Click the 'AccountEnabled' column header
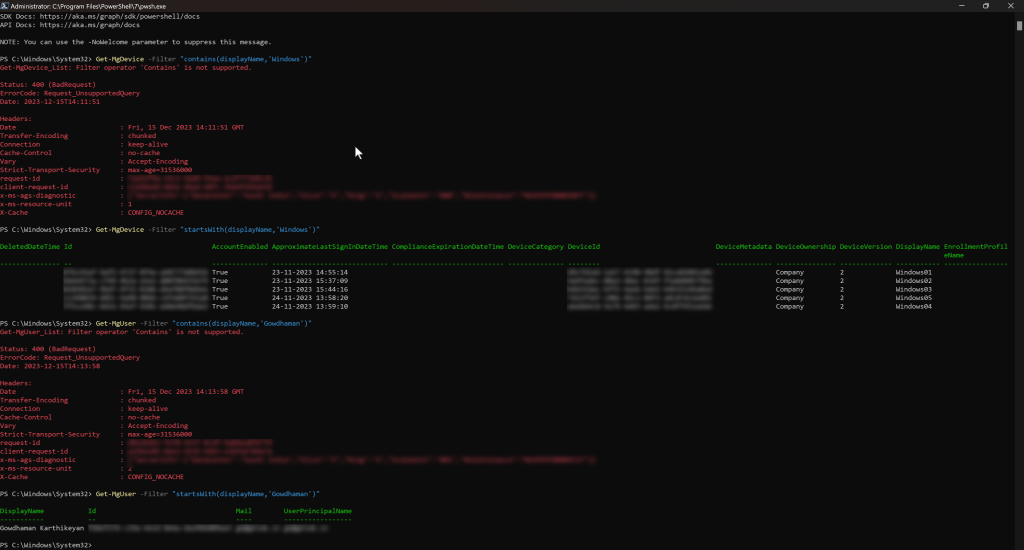 click(240, 246)
